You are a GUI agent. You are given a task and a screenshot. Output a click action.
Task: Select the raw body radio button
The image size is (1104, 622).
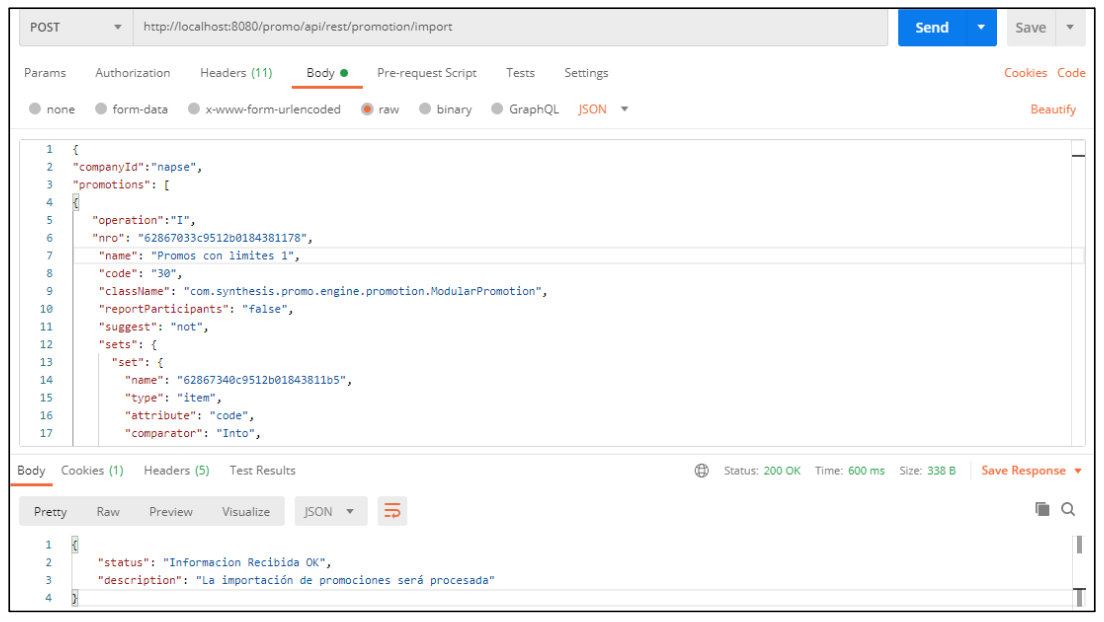pyautogui.click(x=367, y=109)
